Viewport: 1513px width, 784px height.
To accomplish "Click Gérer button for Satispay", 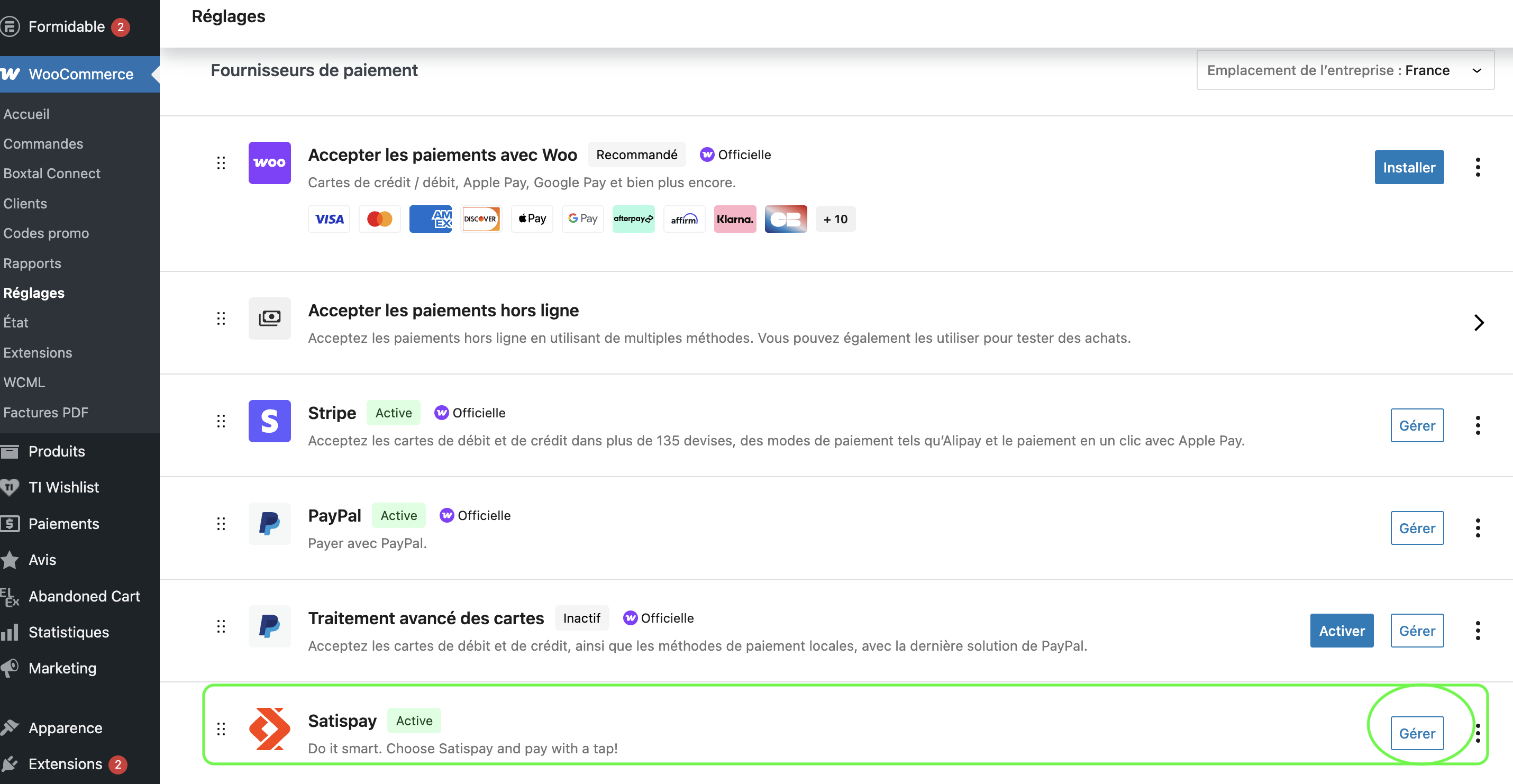I will tap(1416, 734).
